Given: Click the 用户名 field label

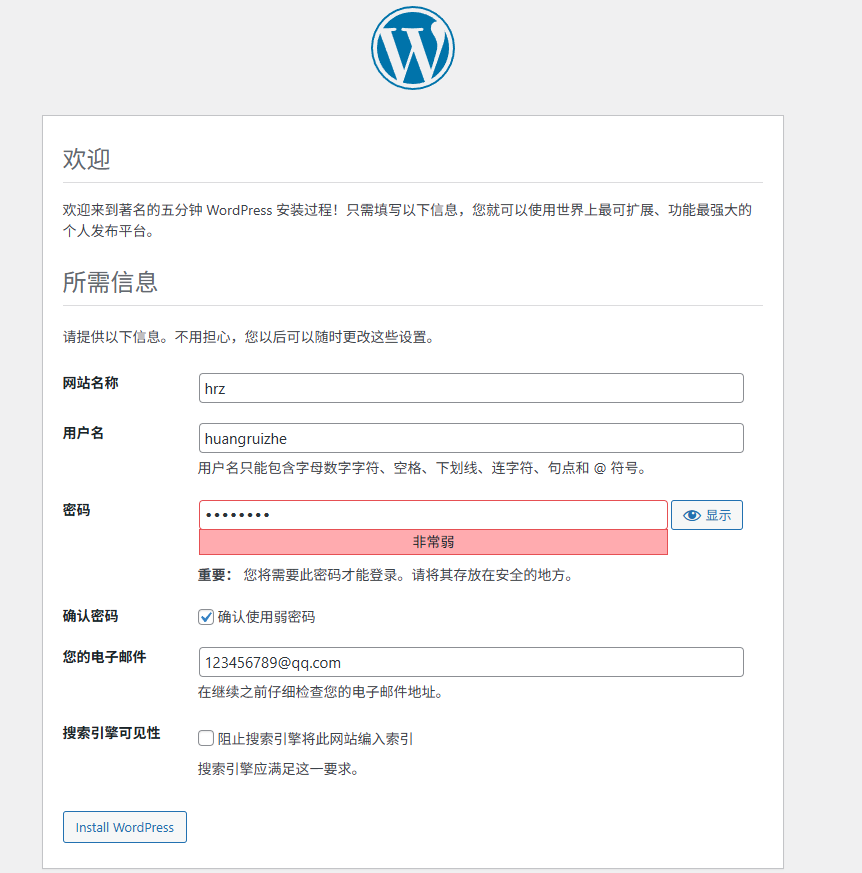Looking at the screenshot, I should click(x=83, y=433).
